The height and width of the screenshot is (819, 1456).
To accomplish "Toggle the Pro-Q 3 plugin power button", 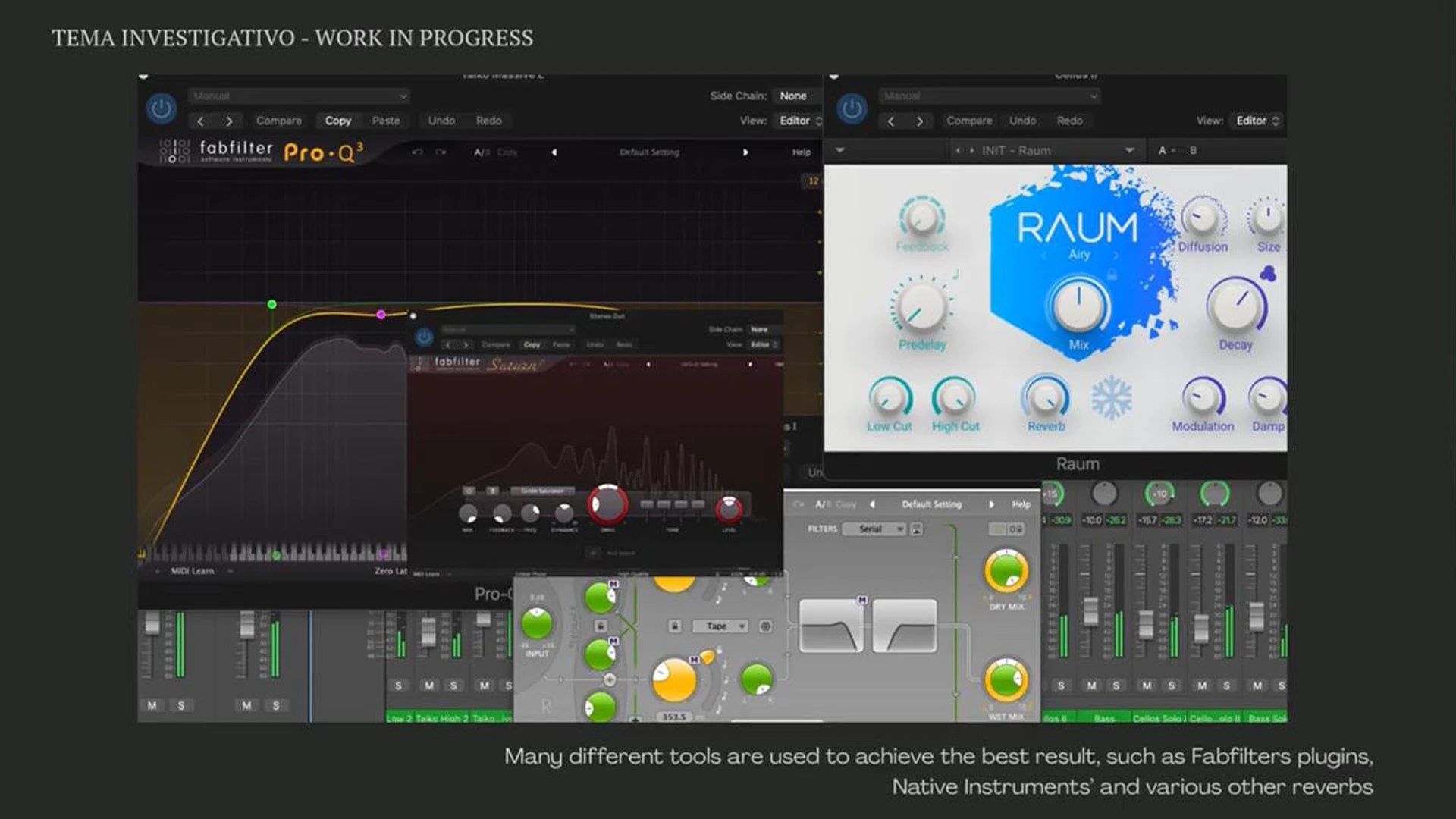I will 161,108.
